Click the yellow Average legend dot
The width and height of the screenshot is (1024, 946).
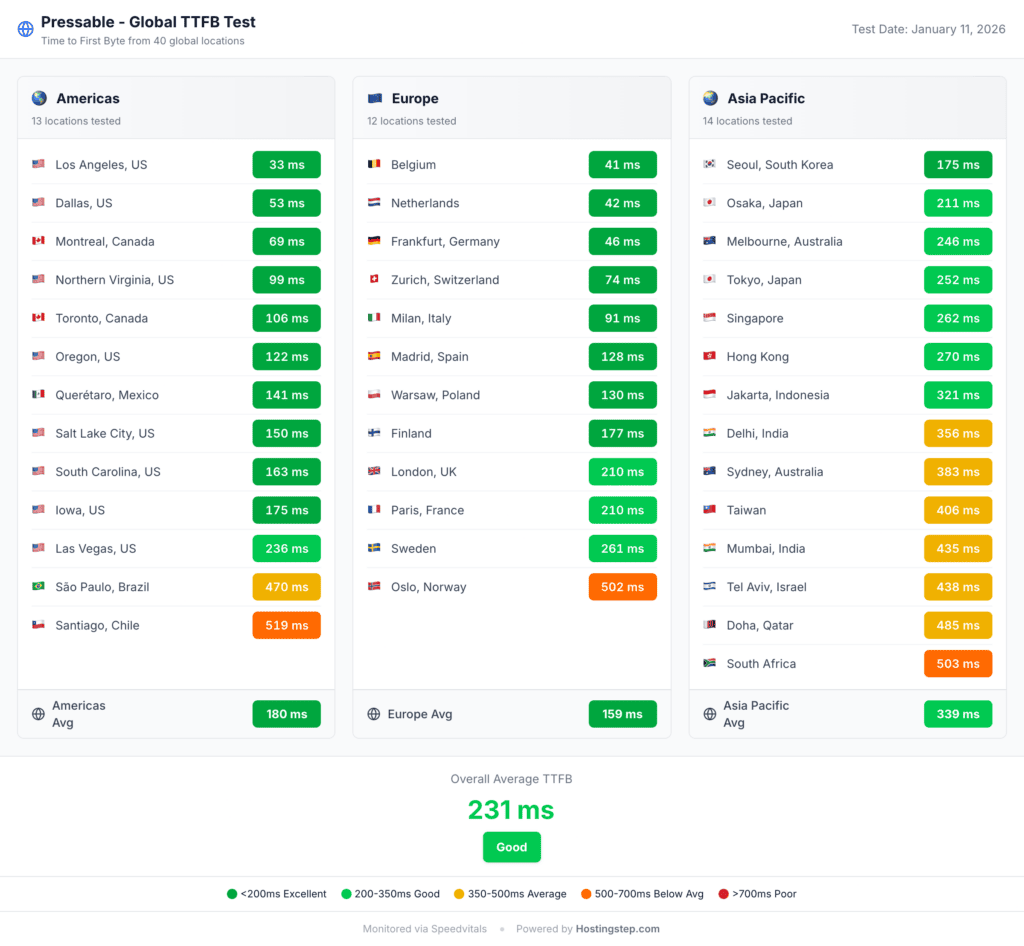pyautogui.click(x=459, y=894)
